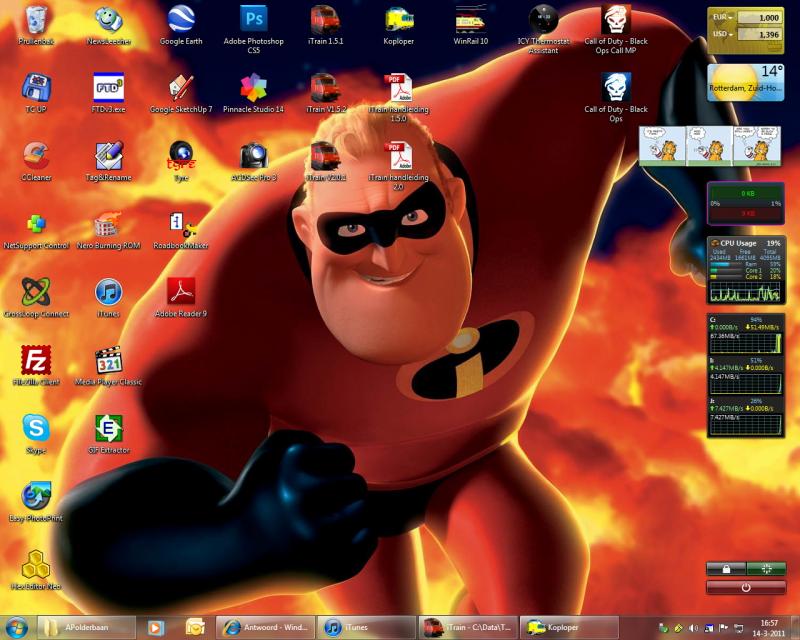Launch GIF Extractor shortcut
This screenshot has width=800, height=640.
[108, 434]
